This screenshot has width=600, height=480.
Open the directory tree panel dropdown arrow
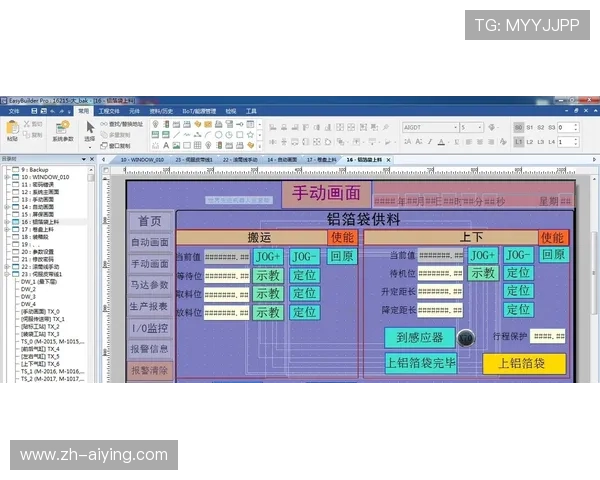tap(83, 159)
